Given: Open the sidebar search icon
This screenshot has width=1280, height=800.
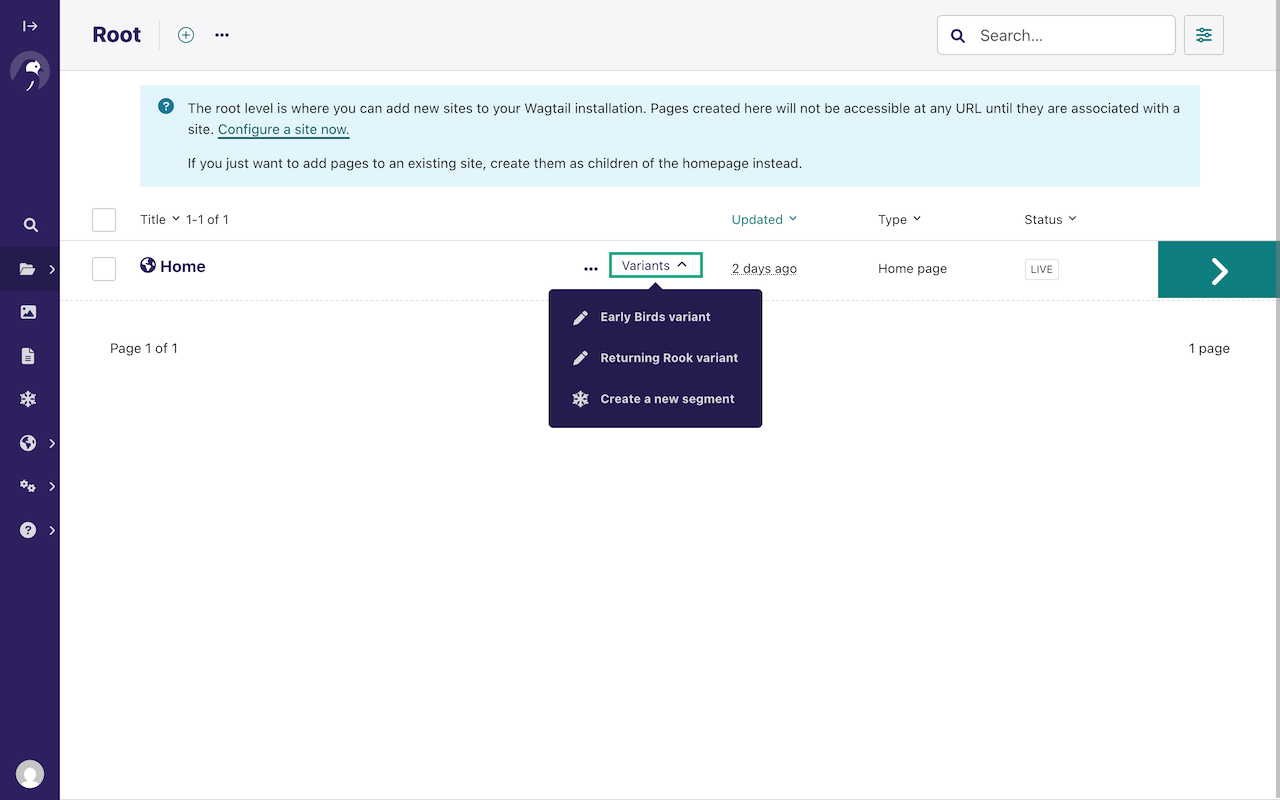Looking at the screenshot, I should tap(30, 225).
